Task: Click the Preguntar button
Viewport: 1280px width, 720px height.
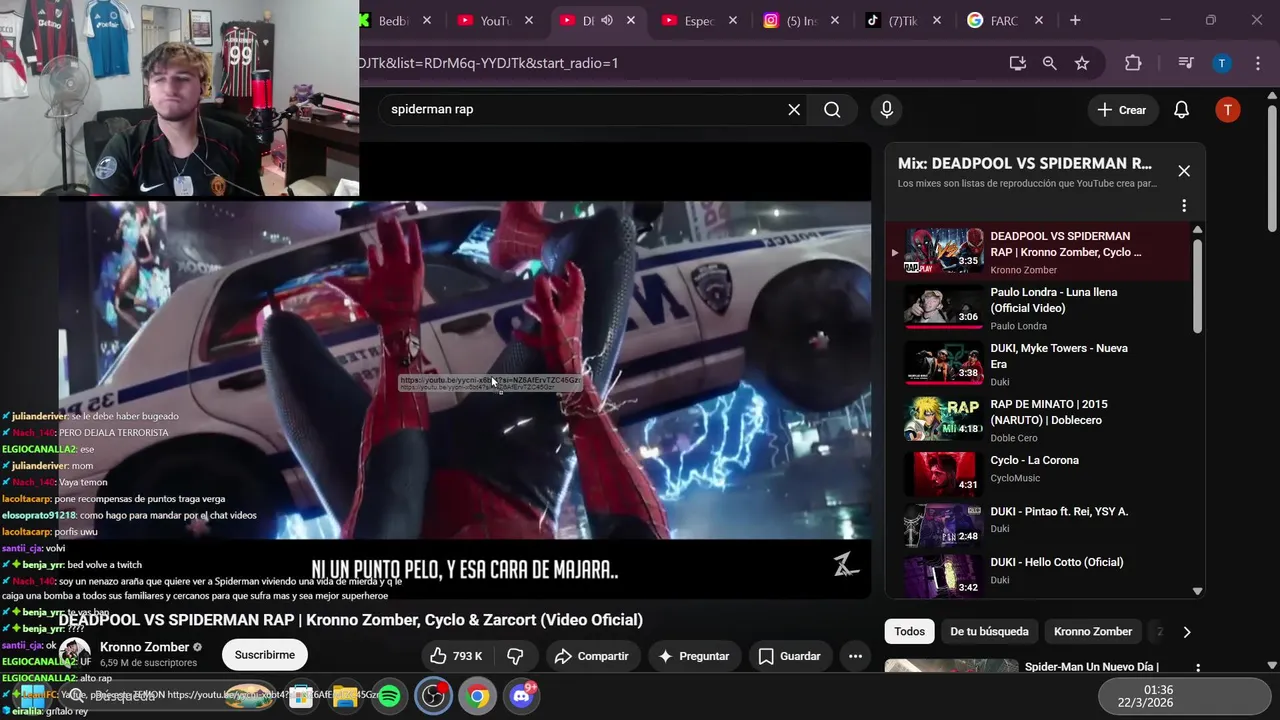Action: (694, 656)
